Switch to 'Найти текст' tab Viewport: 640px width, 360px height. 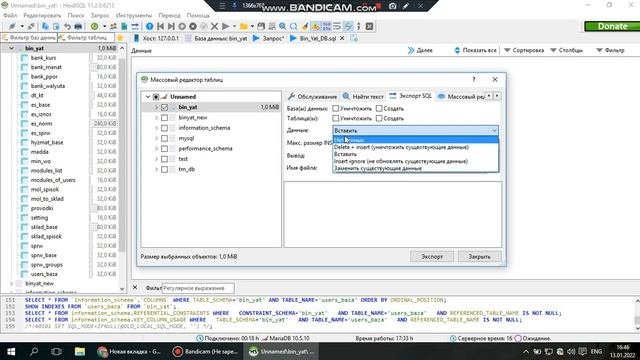pos(363,97)
